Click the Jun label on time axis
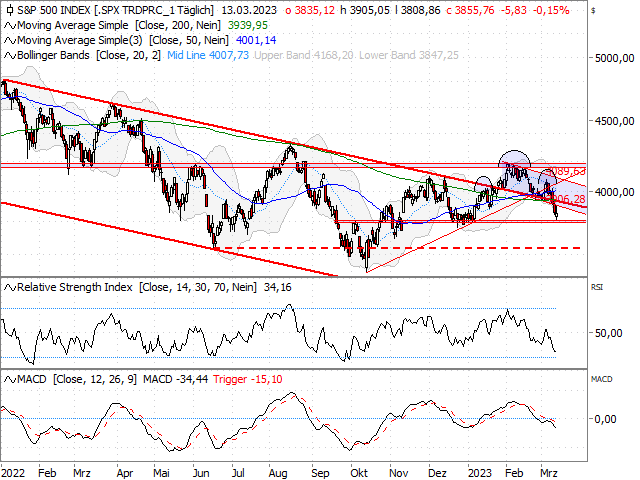The width and height of the screenshot is (640, 480). pyautogui.click(x=201, y=473)
